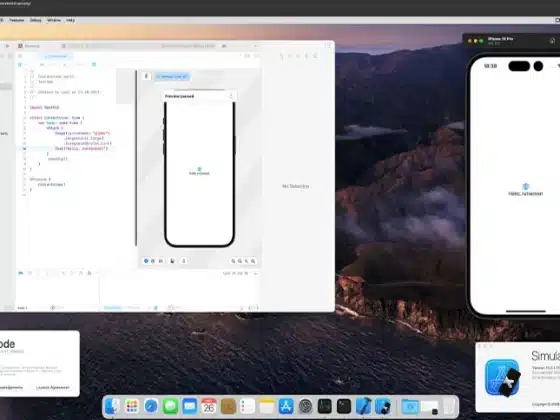The height and width of the screenshot is (420, 560).
Task: Open the Variants button in the canvas toolbar
Action: coord(161,261)
